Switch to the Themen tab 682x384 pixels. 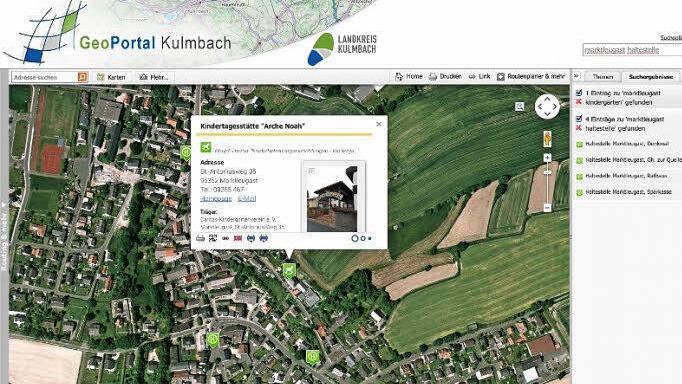(x=602, y=77)
